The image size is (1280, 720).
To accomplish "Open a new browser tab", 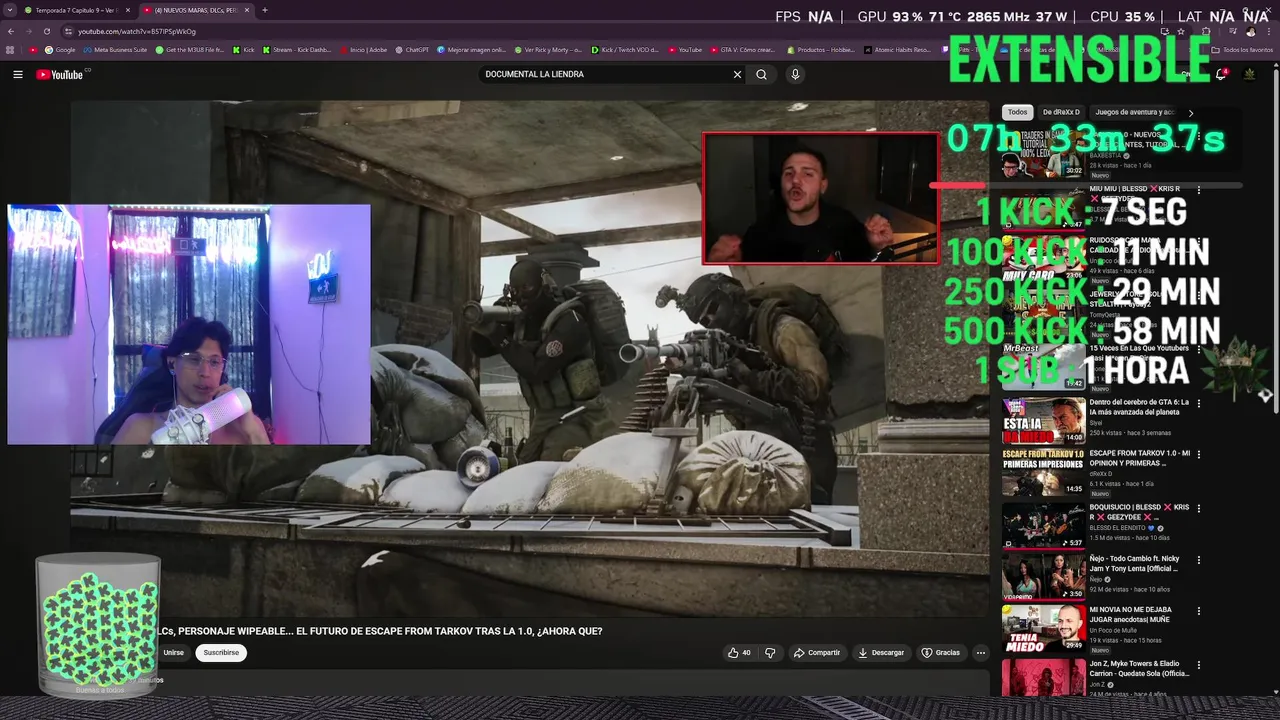I will [x=264, y=10].
